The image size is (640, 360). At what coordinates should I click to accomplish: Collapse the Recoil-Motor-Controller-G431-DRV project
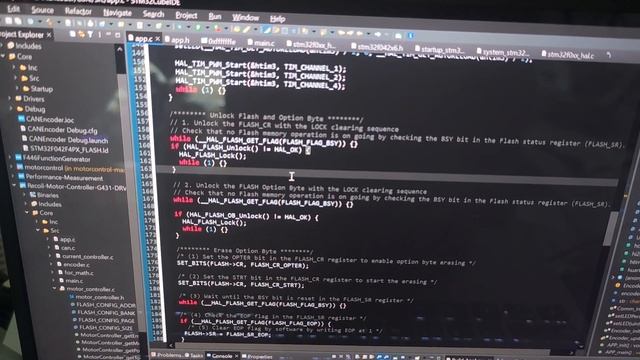15,186
